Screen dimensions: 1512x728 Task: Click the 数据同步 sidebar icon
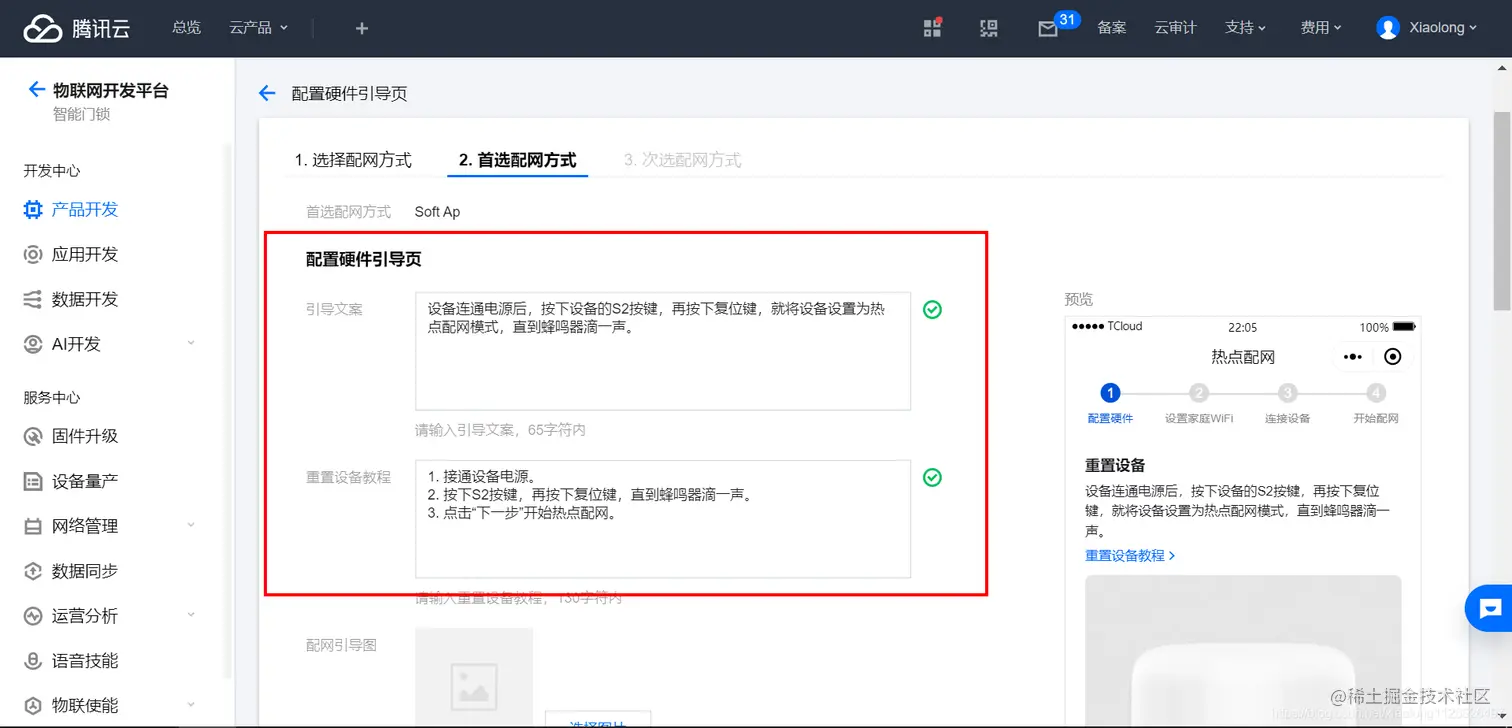point(33,571)
